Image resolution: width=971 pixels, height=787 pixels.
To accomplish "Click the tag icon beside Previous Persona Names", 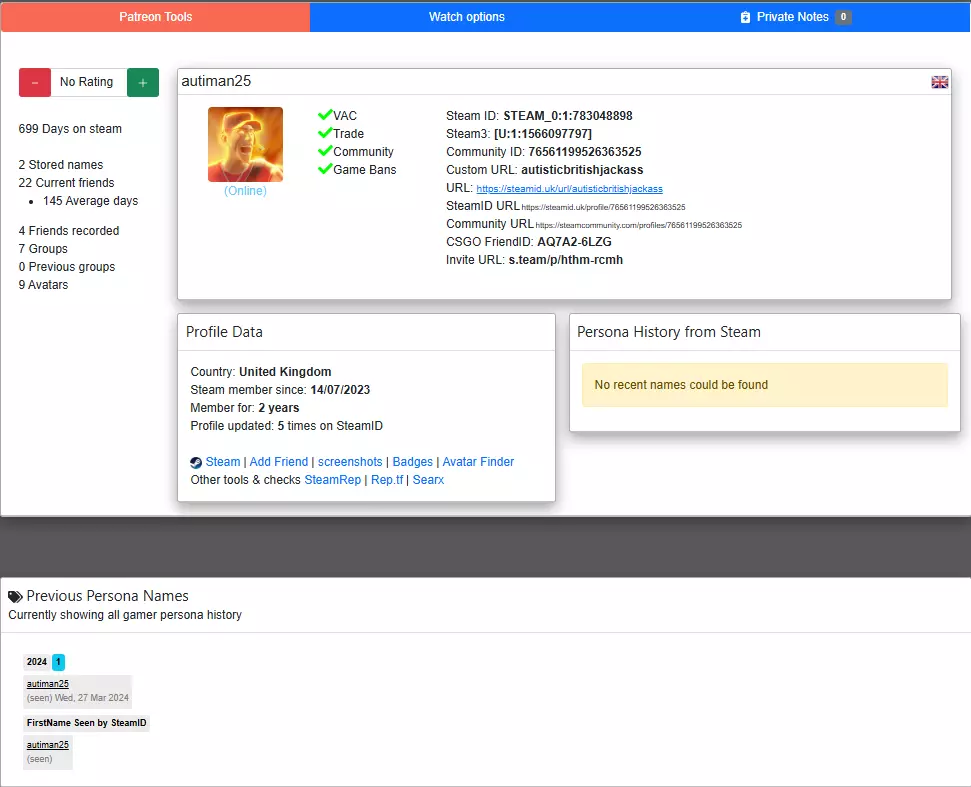I will pyautogui.click(x=15, y=597).
